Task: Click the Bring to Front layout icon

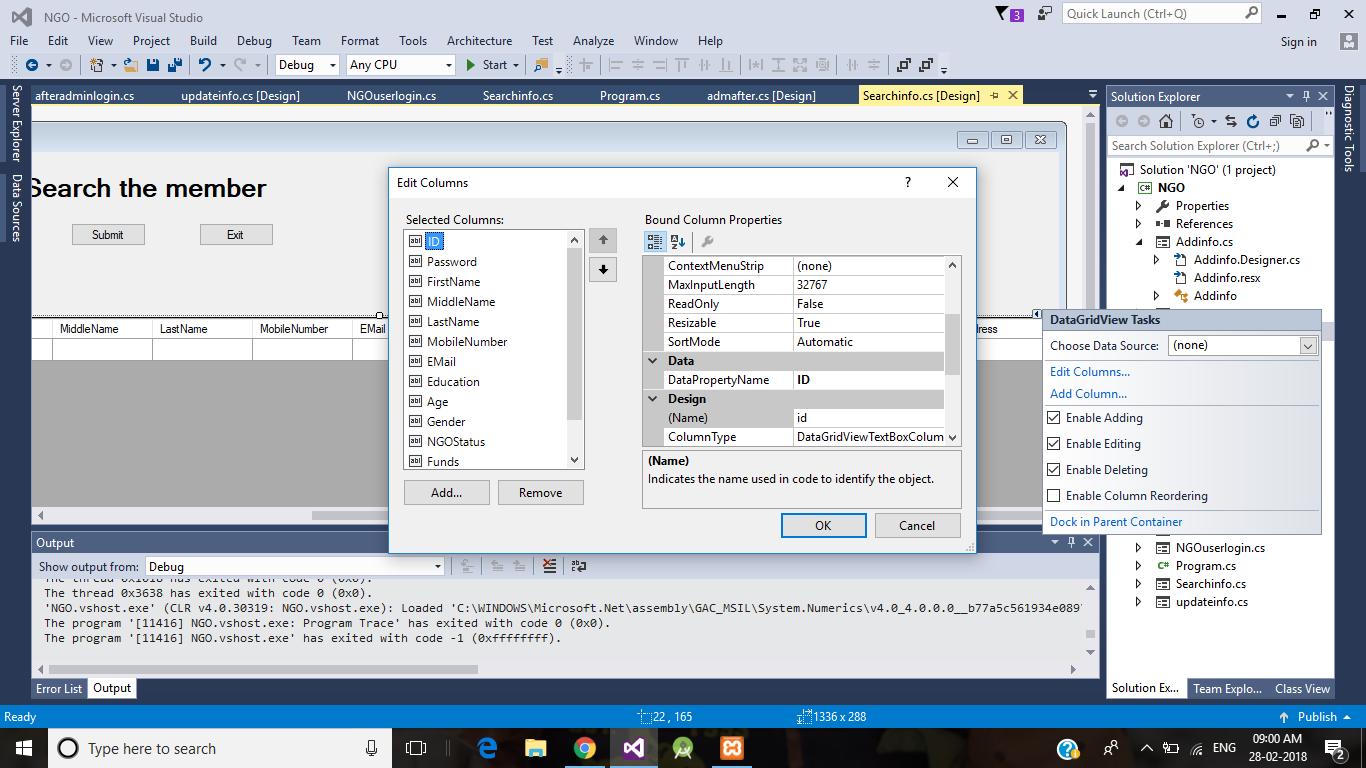Action: [x=903, y=65]
